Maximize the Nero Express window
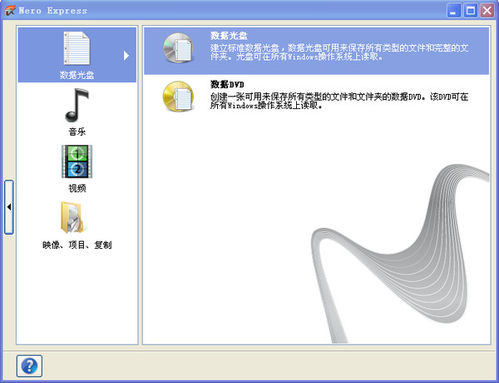 tap(470, 11)
